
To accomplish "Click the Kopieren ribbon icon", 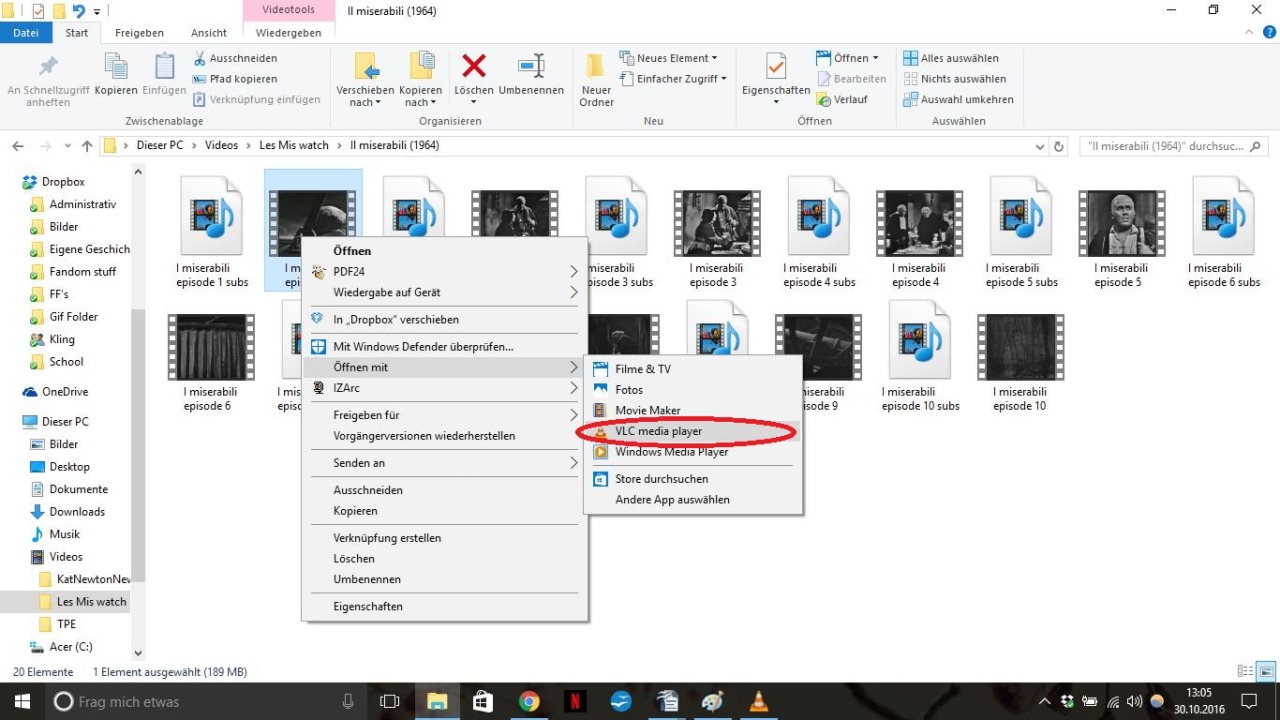I will pyautogui.click(x=116, y=67).
